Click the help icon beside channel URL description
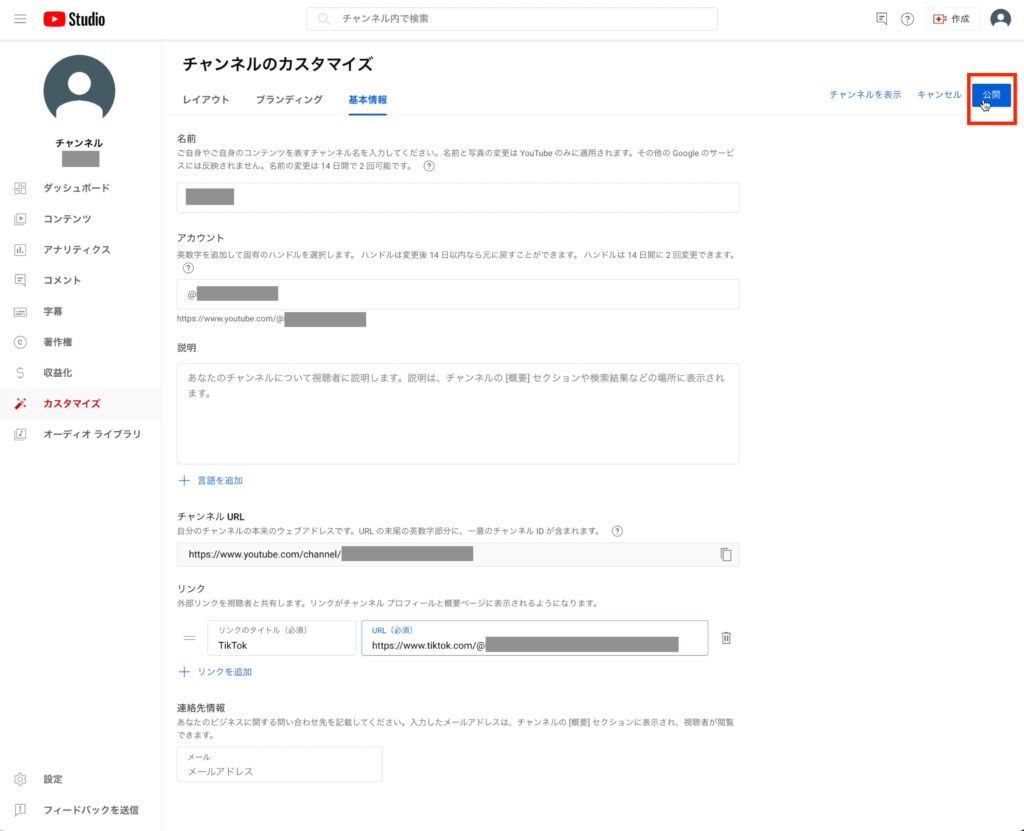This screenshot has height=831, width=1024. click(x=617, y=531)
